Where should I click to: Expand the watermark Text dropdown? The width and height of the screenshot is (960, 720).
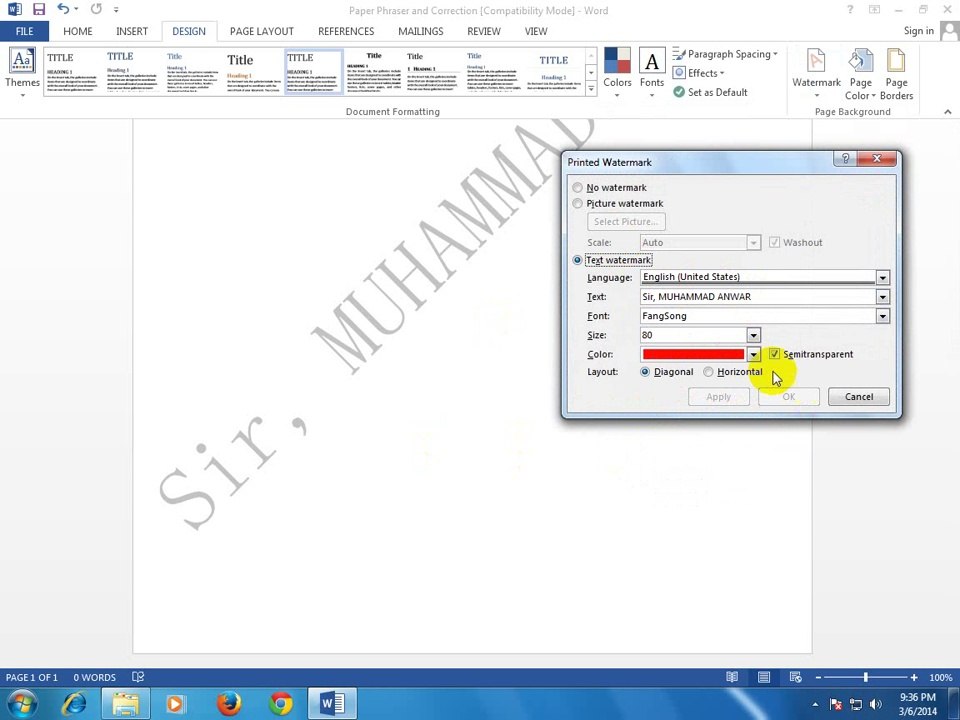[x=882, y=297]
